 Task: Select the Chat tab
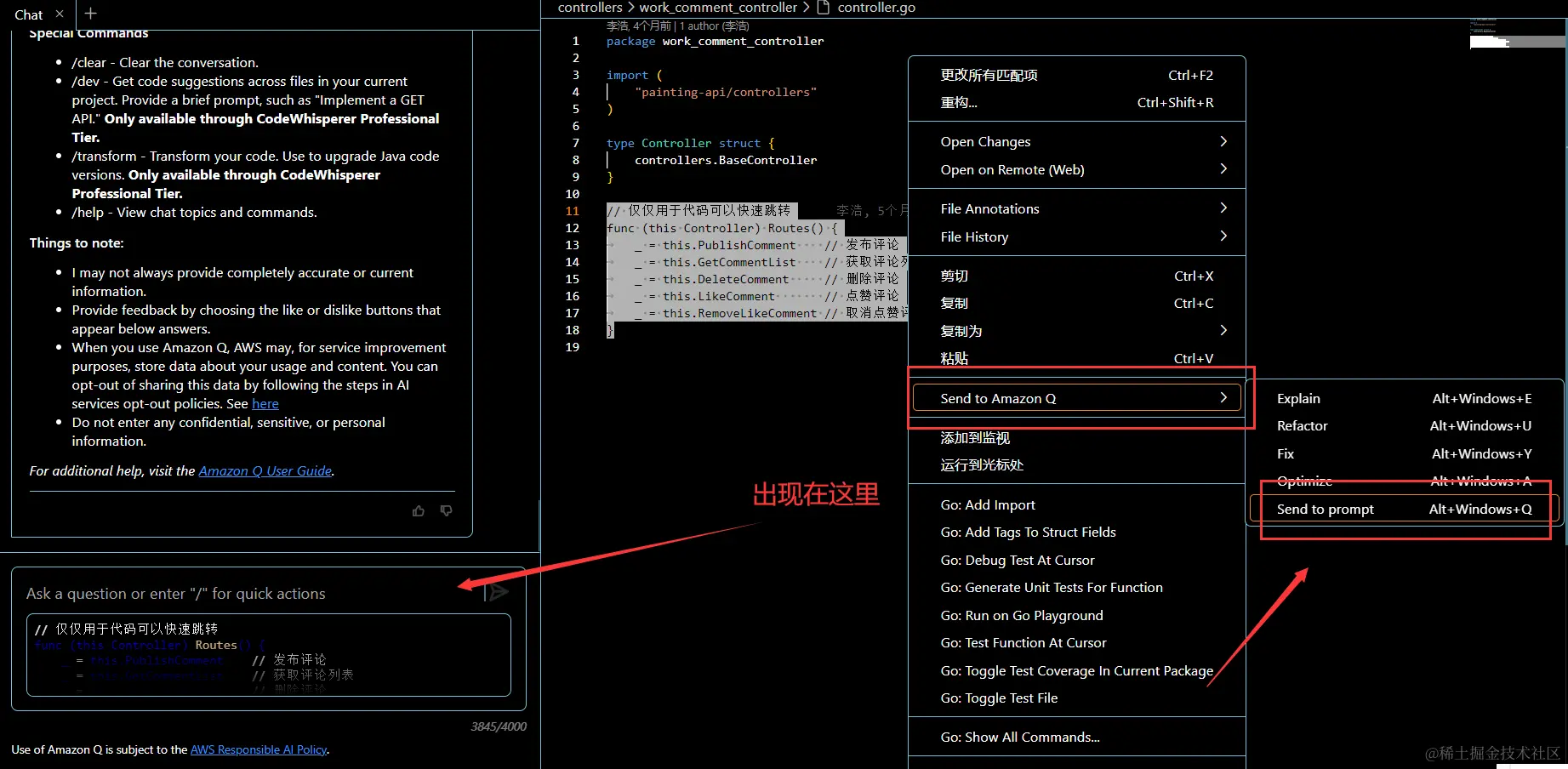click(29, 14)
